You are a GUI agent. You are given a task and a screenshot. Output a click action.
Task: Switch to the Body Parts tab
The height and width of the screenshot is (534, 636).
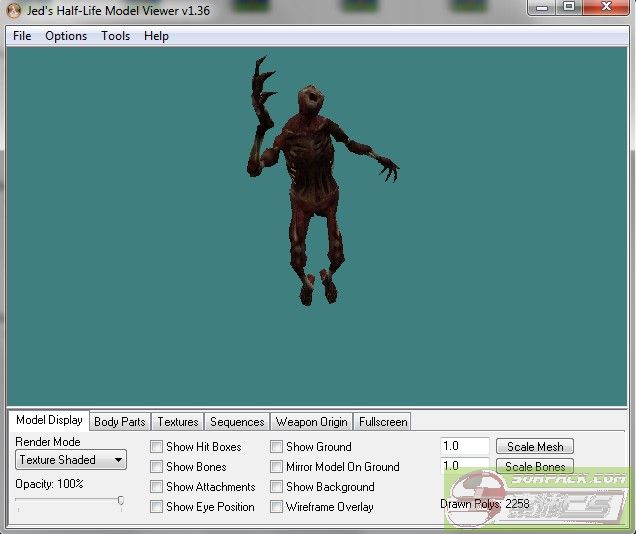click(x=119, y=422)
